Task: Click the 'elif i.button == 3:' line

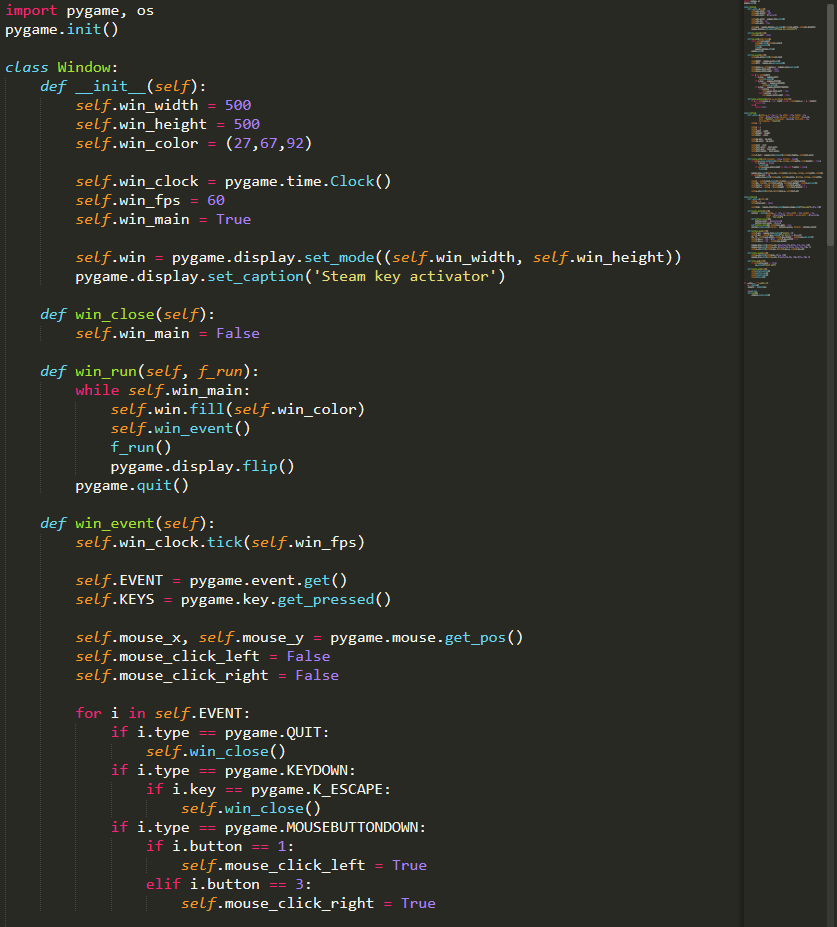Action: click(229, 884)
